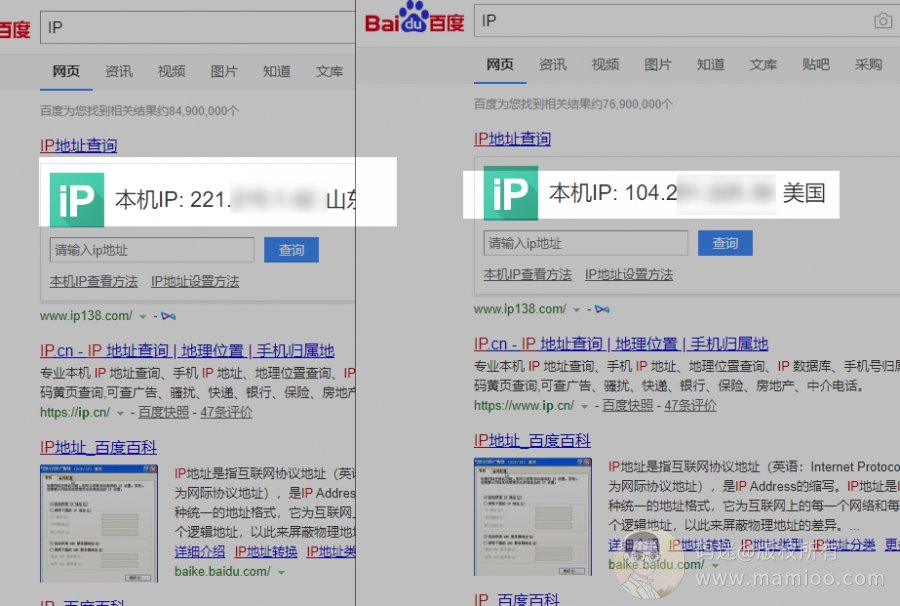Switch to 贴吧 tab
The width and height of the screenshot is (900, 606).
click(x=815, y=65)
